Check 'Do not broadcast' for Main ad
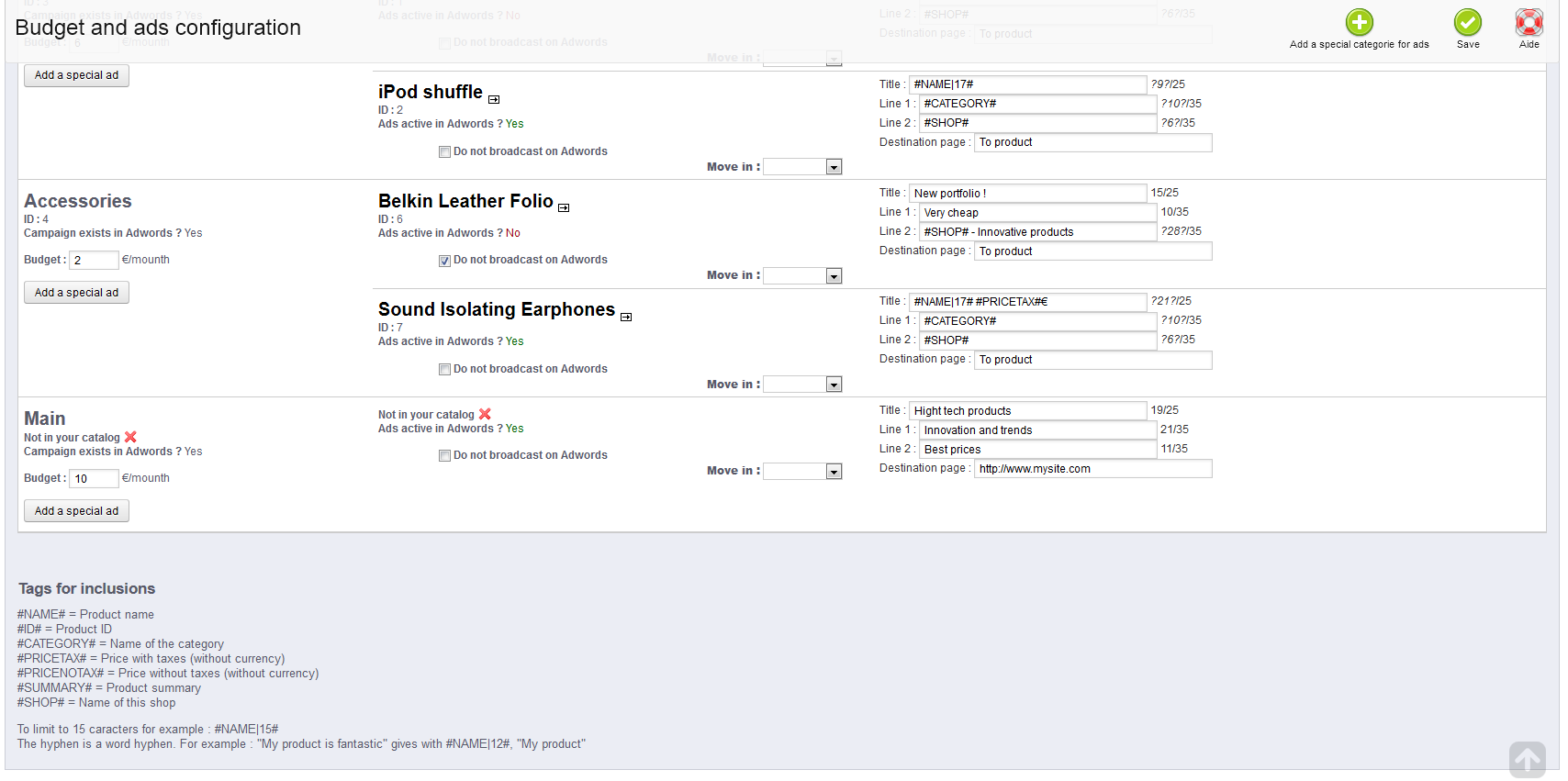The height and width of the screenshot is (781, 1568). [x=444, y=456]
